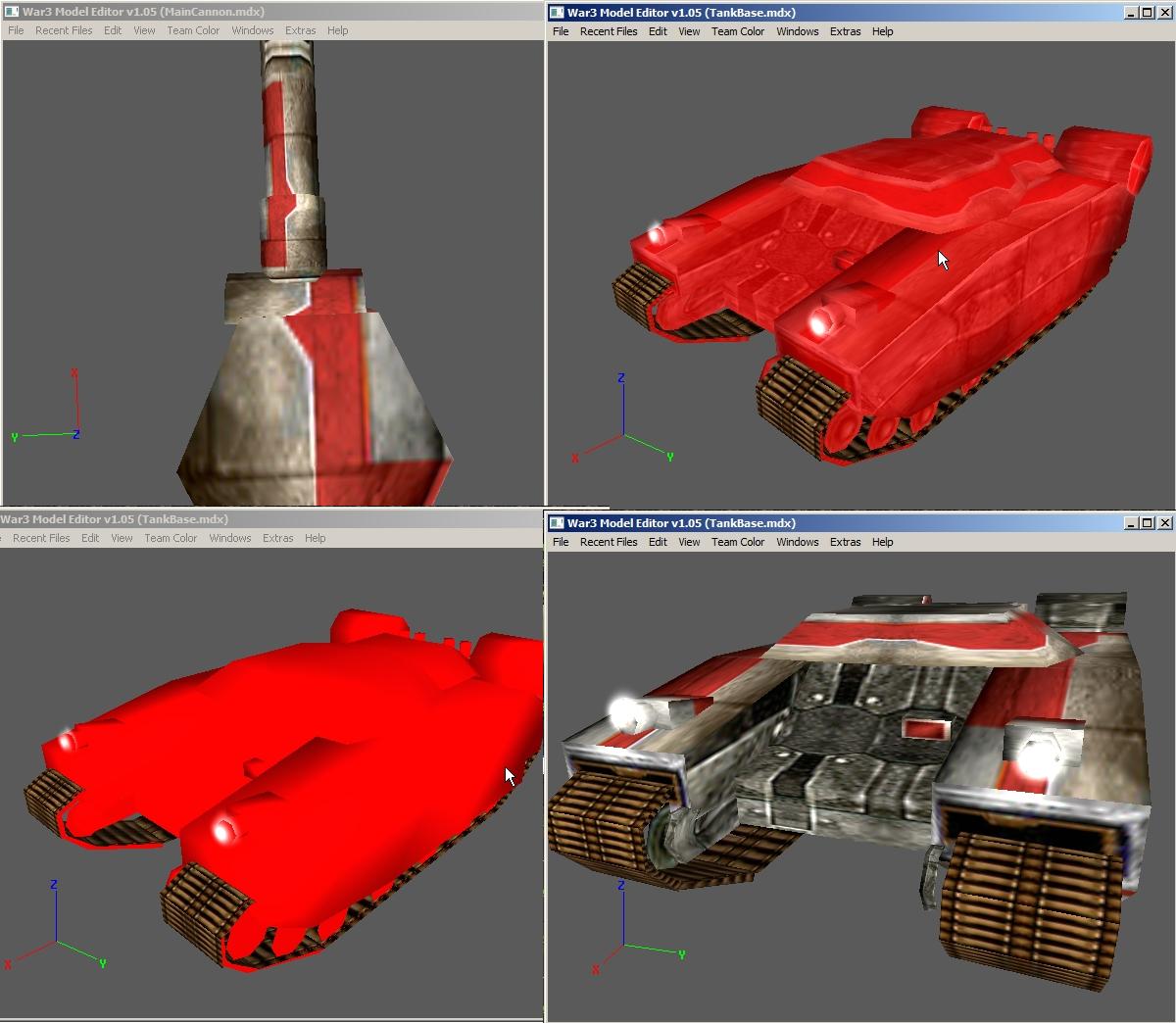Open File menu in textured red tank window
1176x1023 pixels.
561,31
